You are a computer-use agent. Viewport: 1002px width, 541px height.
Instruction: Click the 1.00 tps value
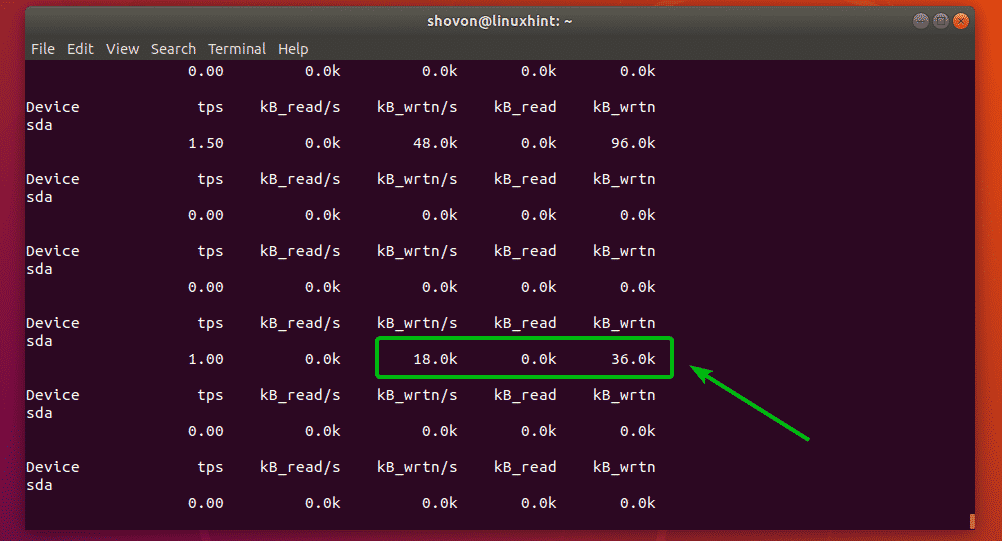coord(206,359)
